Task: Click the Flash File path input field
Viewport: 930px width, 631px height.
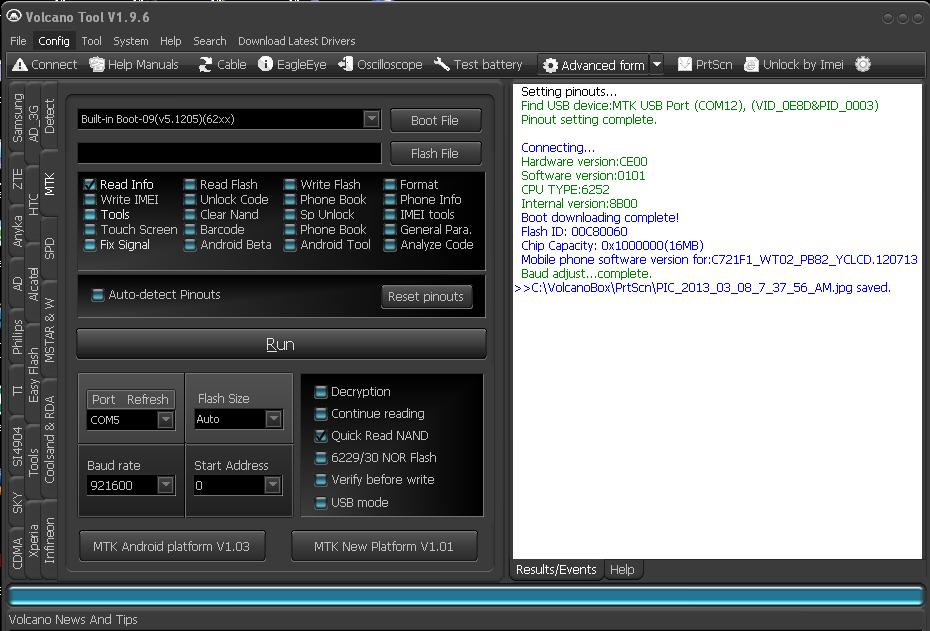Action: coord(229,153)
